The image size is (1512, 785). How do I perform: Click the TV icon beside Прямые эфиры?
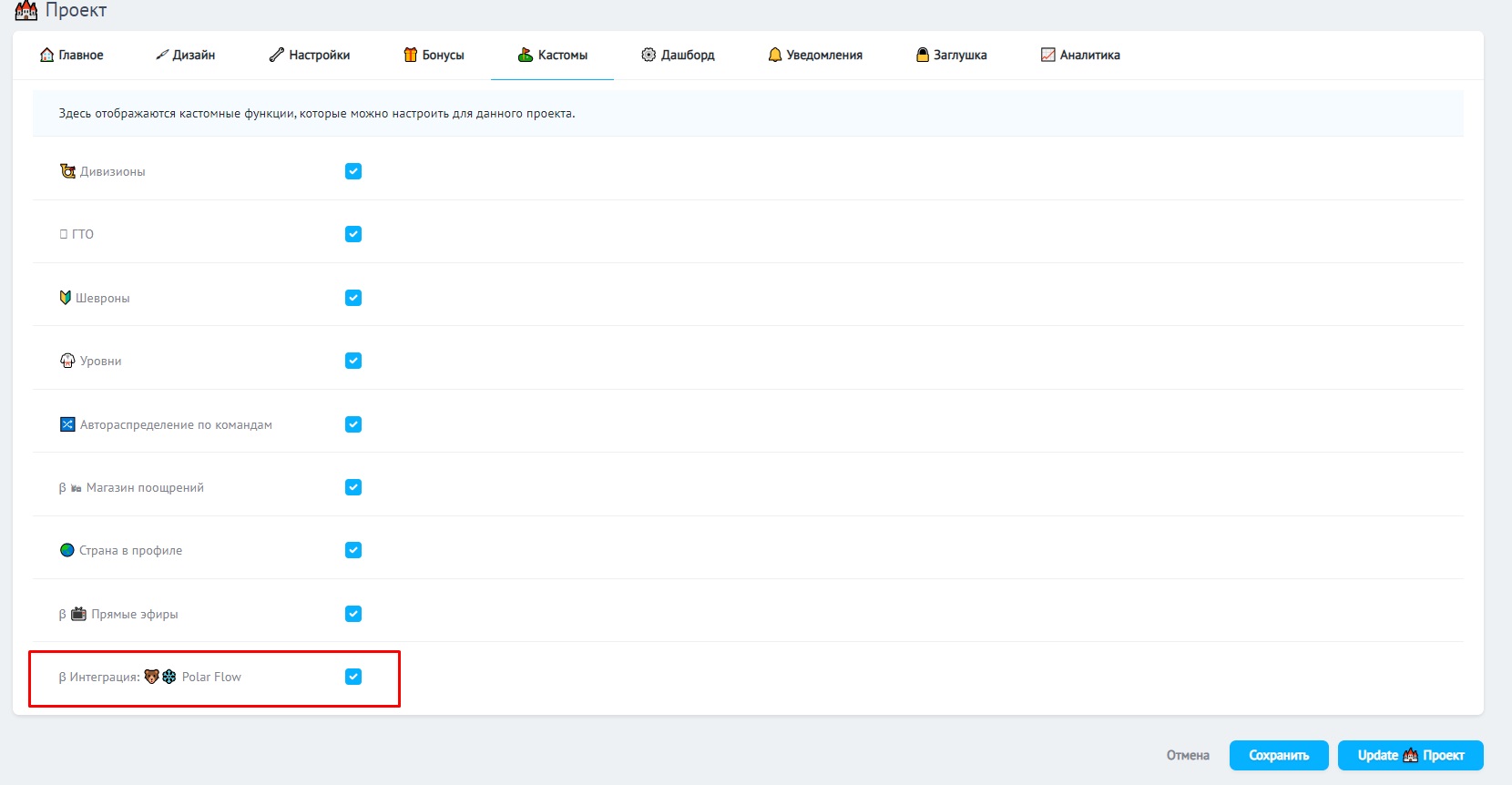tap(78, 614)
